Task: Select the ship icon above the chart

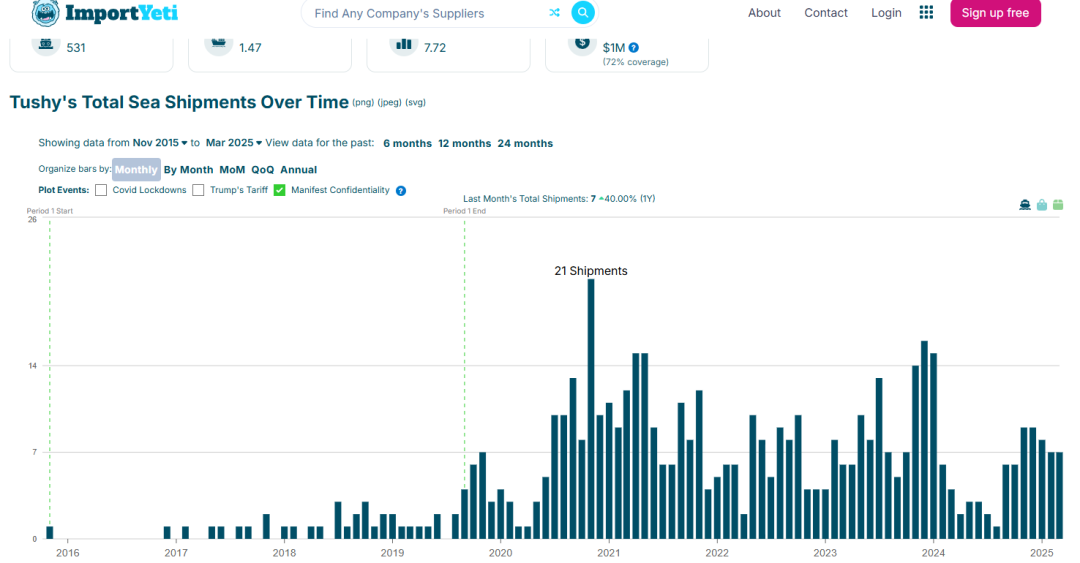Action: click(x=1025, y=205)
